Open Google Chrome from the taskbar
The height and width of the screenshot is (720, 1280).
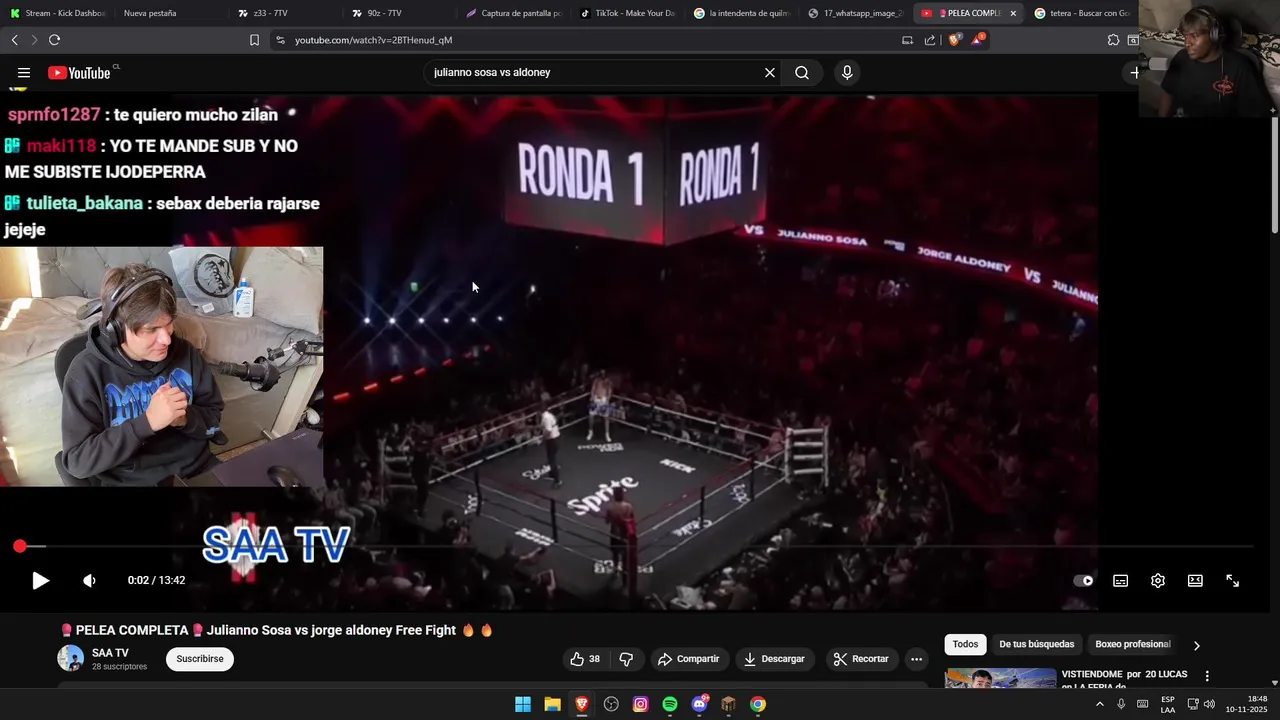point(758,704)
